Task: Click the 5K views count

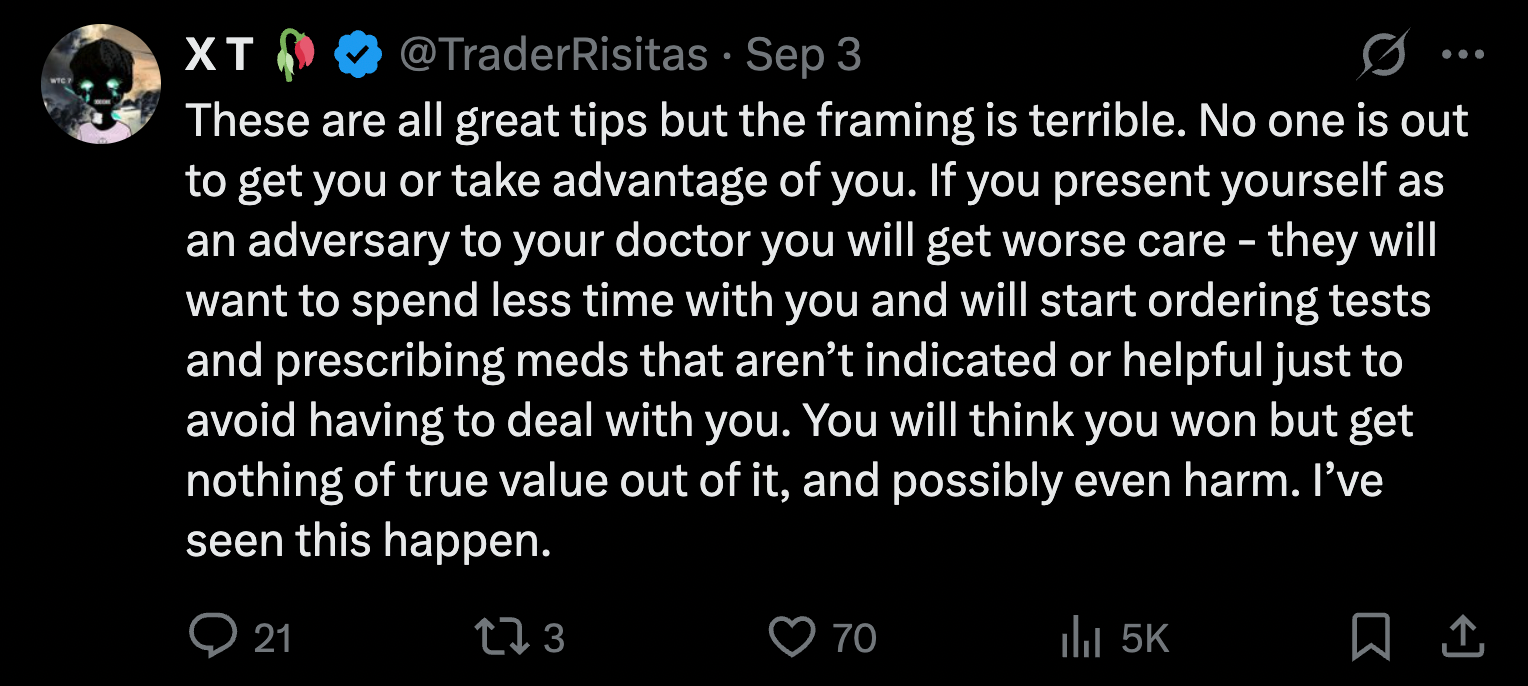Action: [1145, 638]
